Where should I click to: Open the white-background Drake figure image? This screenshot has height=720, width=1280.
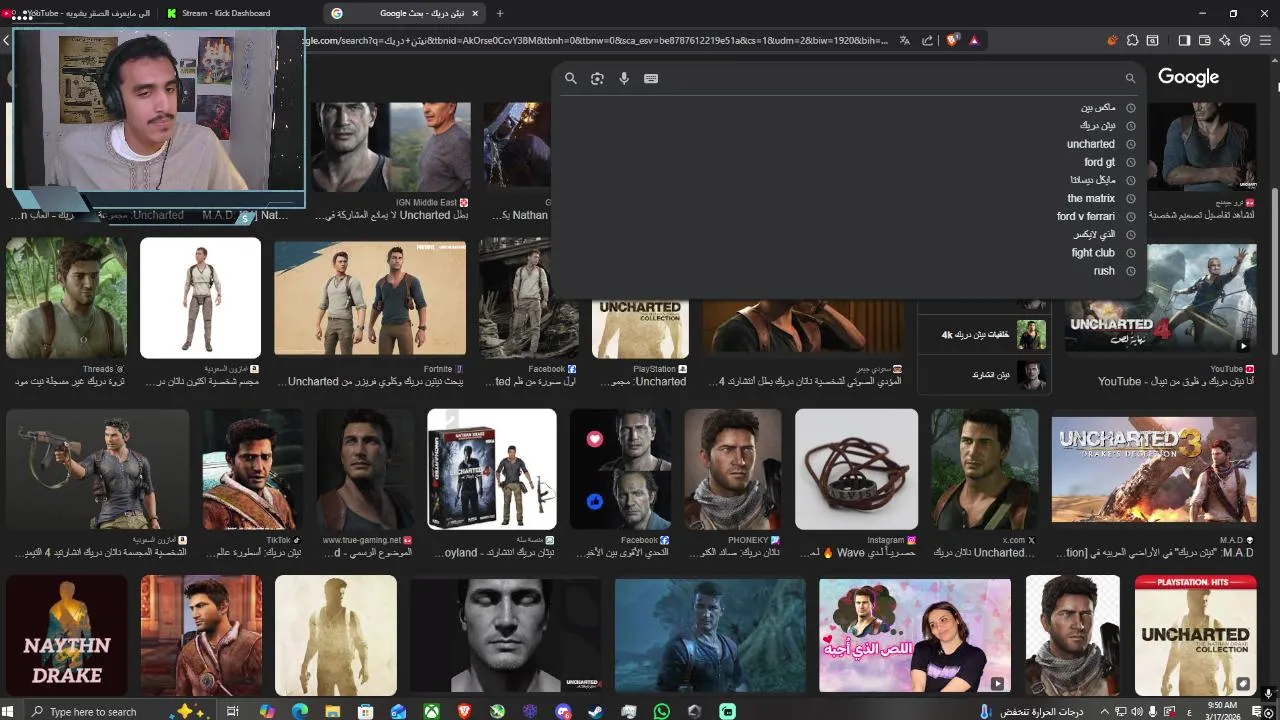200,298
